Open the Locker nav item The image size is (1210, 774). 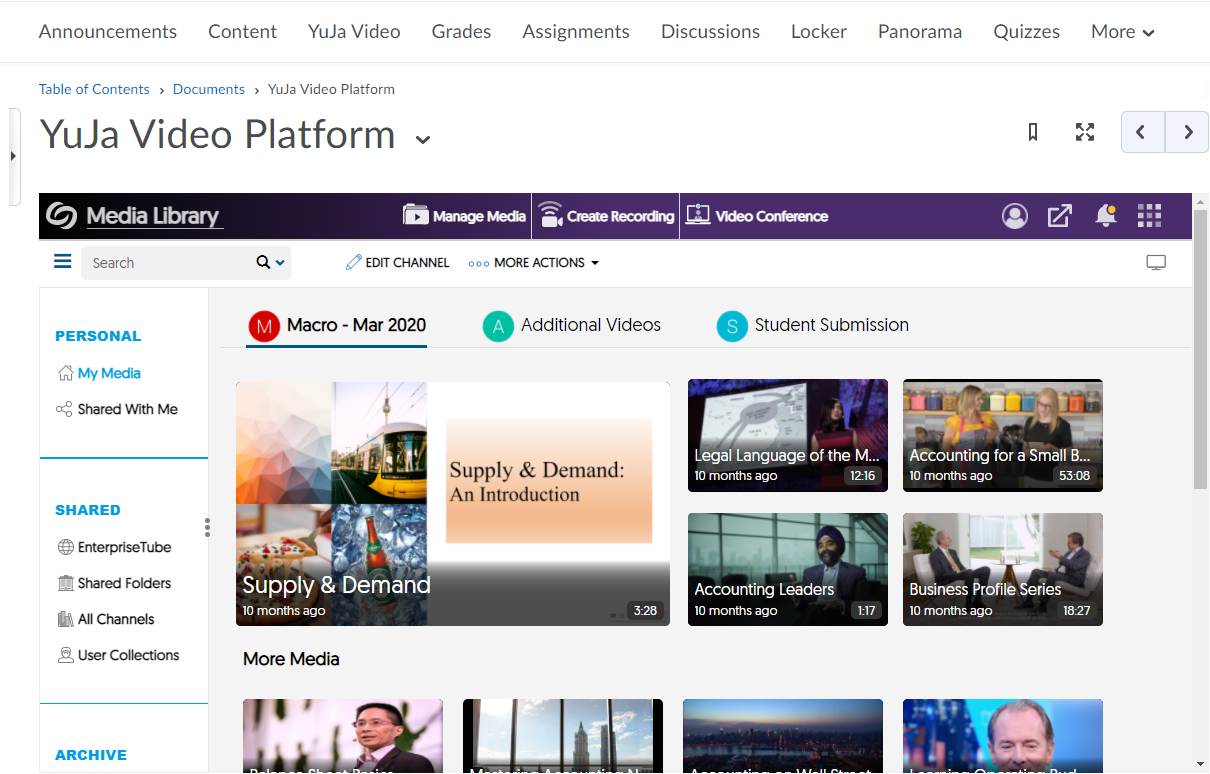[x=819, y=32]
